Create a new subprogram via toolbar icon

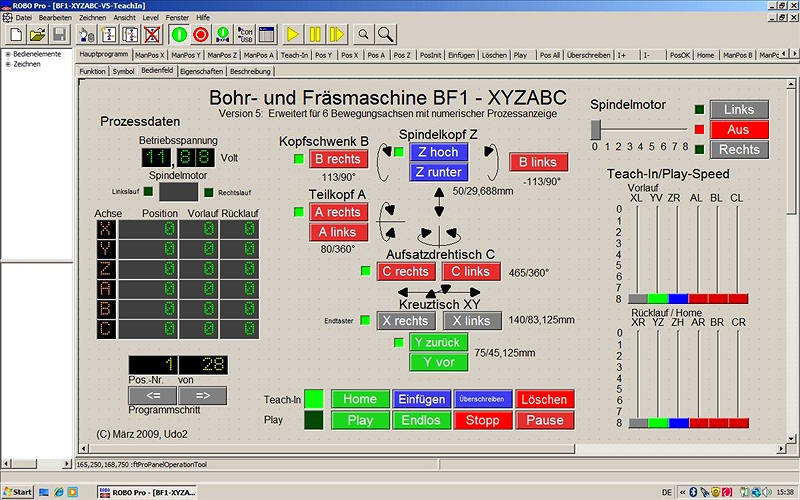click(x=109, y=35)
